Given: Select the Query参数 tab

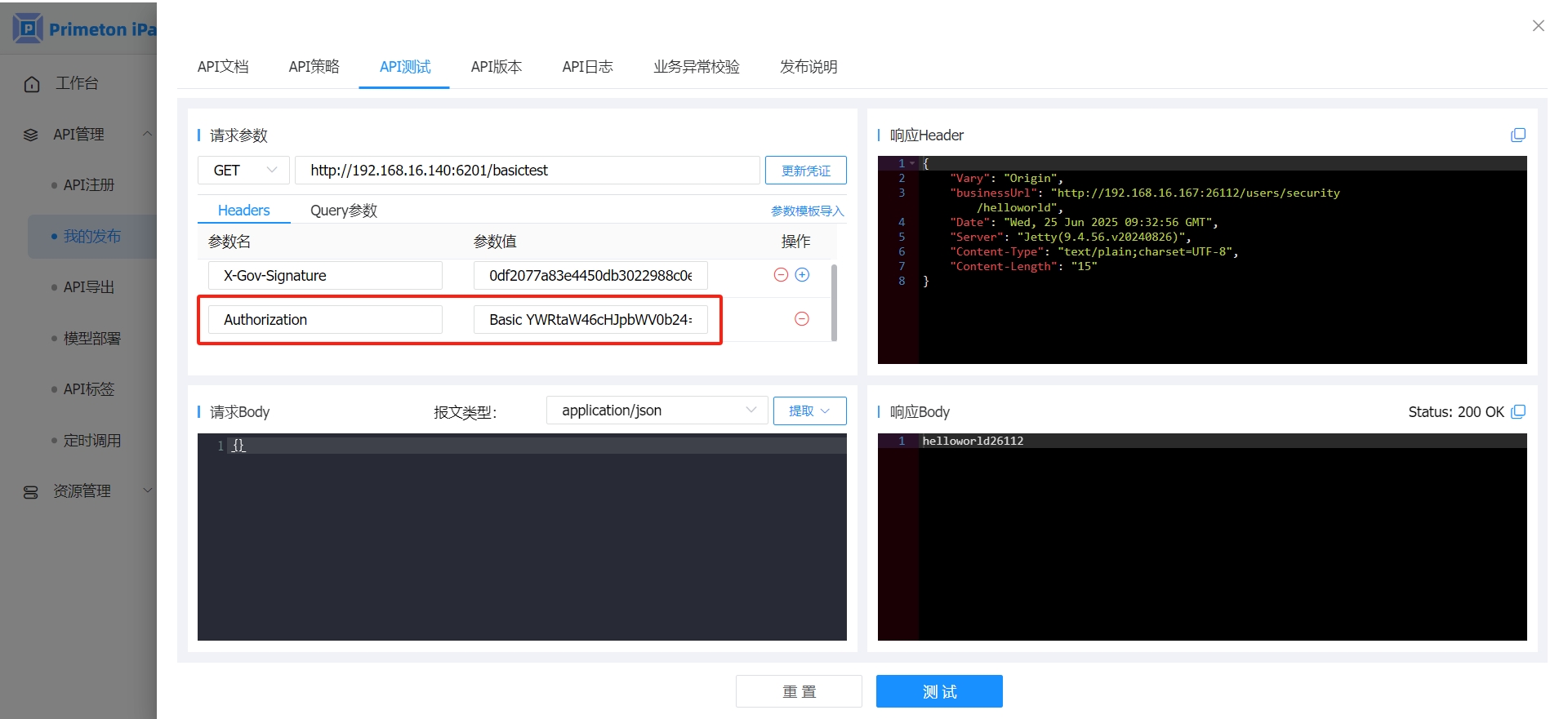Looking at the screenshot, I should pyautogui.click(x=343, y=211).
